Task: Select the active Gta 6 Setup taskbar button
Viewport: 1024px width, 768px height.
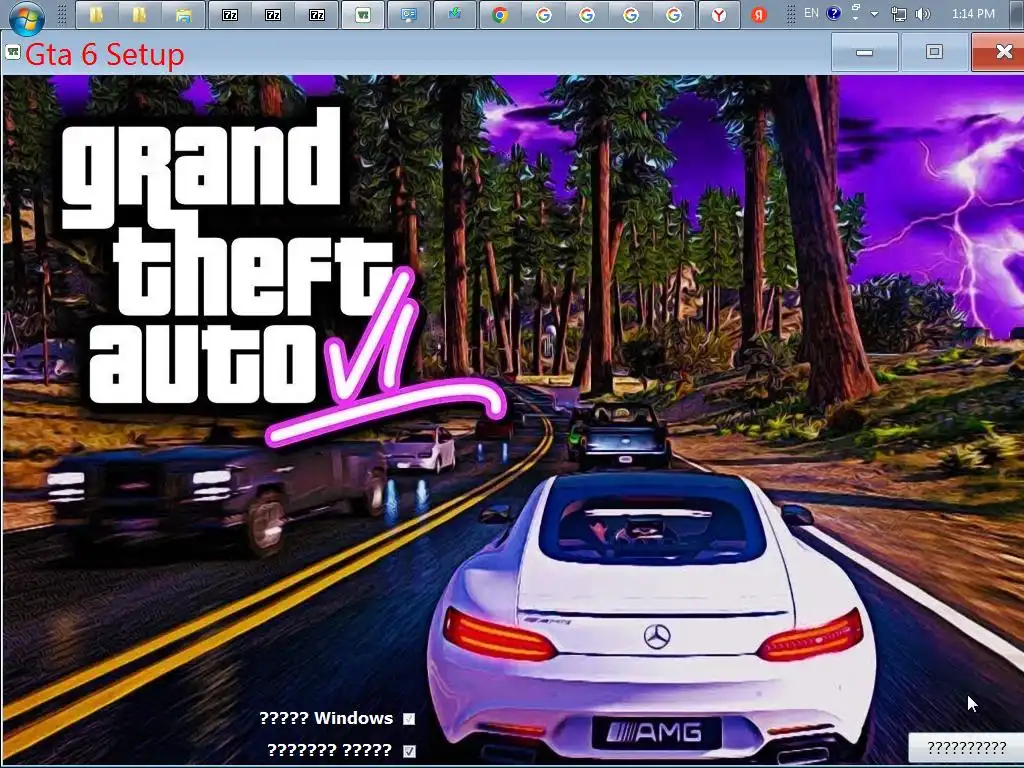Action: point(362,15)
